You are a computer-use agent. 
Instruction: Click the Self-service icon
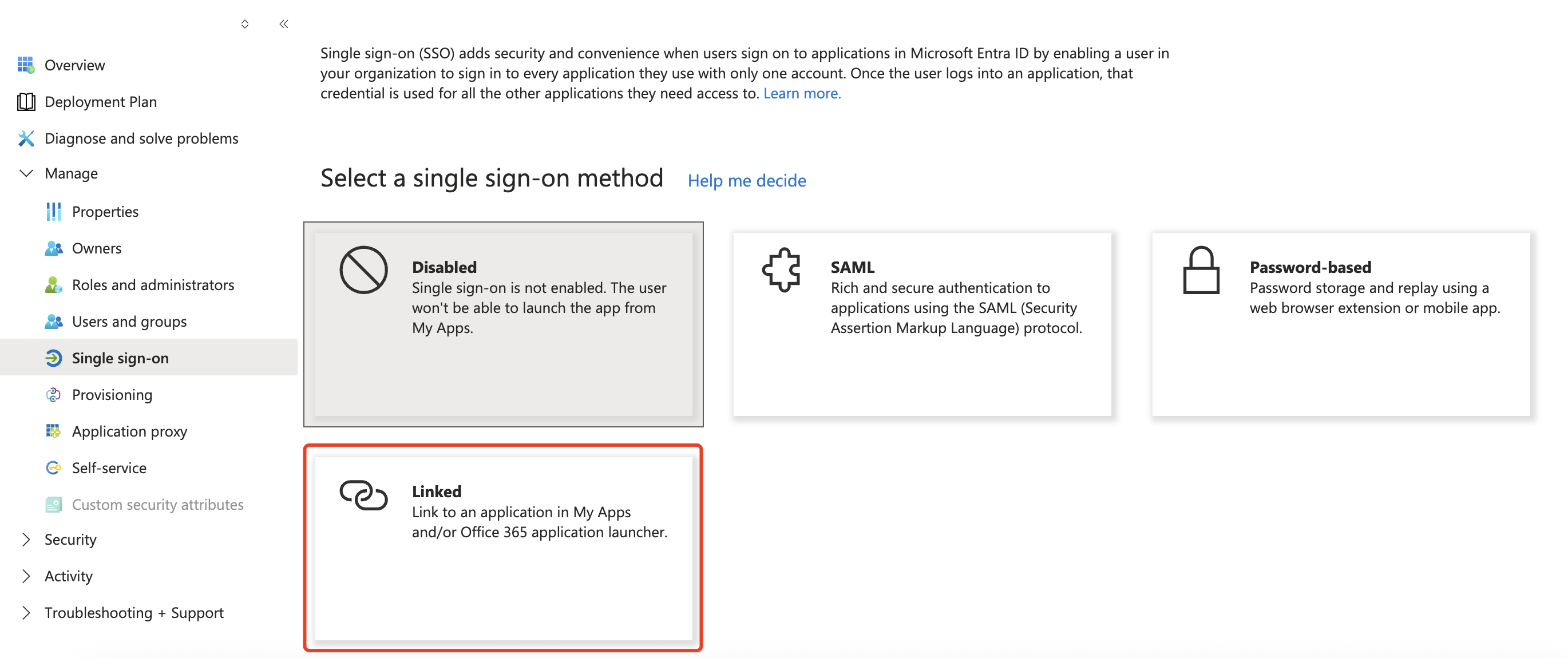pyautogui.click(x=54, y=467)
